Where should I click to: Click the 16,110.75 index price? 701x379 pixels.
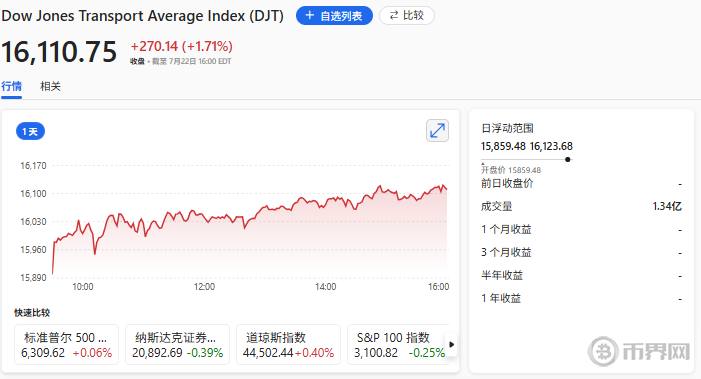click(59, 52)
